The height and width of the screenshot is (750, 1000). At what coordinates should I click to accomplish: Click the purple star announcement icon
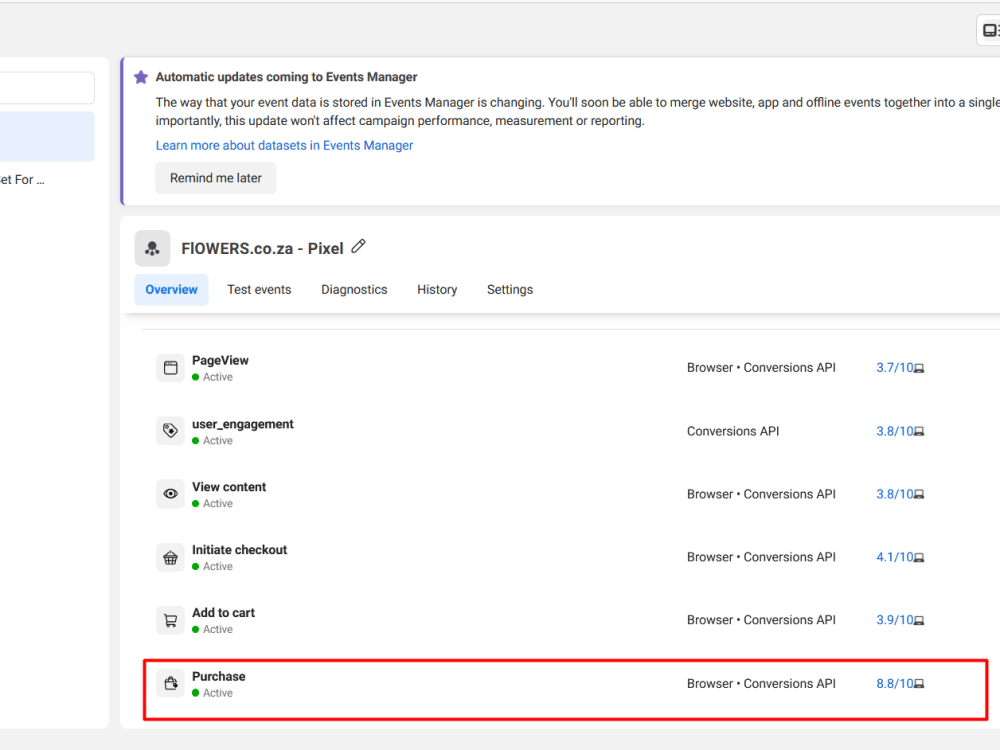pos(140,77)
